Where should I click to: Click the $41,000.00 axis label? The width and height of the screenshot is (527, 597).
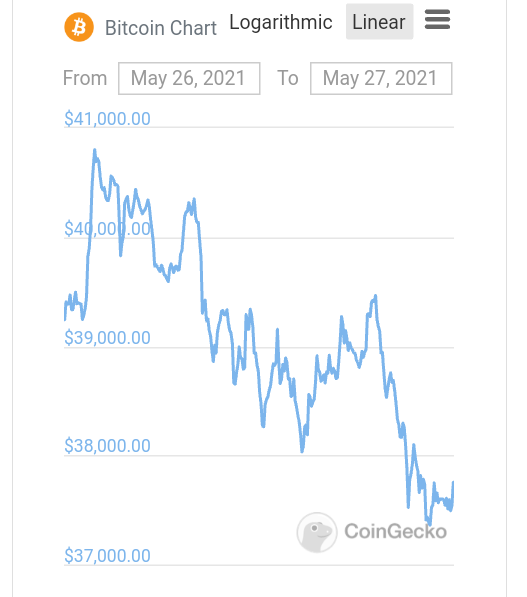pyautogui.click(x=107, y=119)
